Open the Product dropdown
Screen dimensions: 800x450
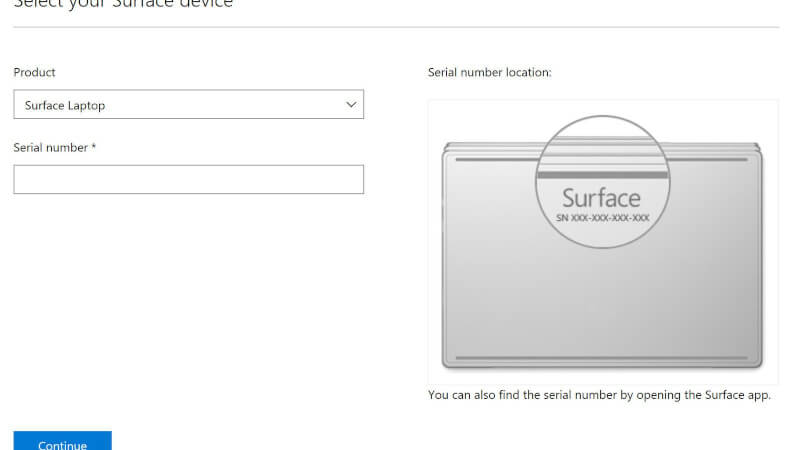188,105
